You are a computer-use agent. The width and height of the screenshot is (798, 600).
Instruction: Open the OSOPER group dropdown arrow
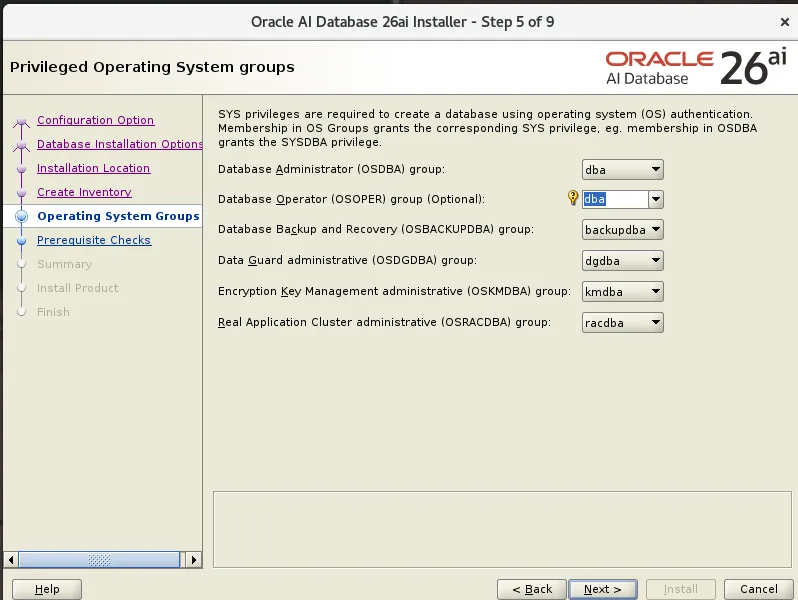coord(656,199)
